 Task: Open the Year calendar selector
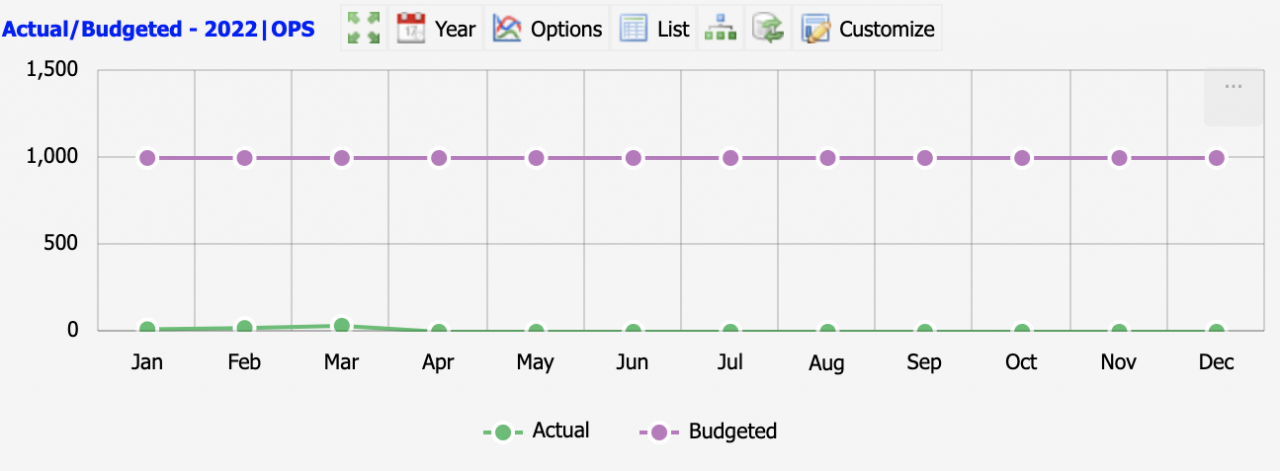[x=436, y=28]
